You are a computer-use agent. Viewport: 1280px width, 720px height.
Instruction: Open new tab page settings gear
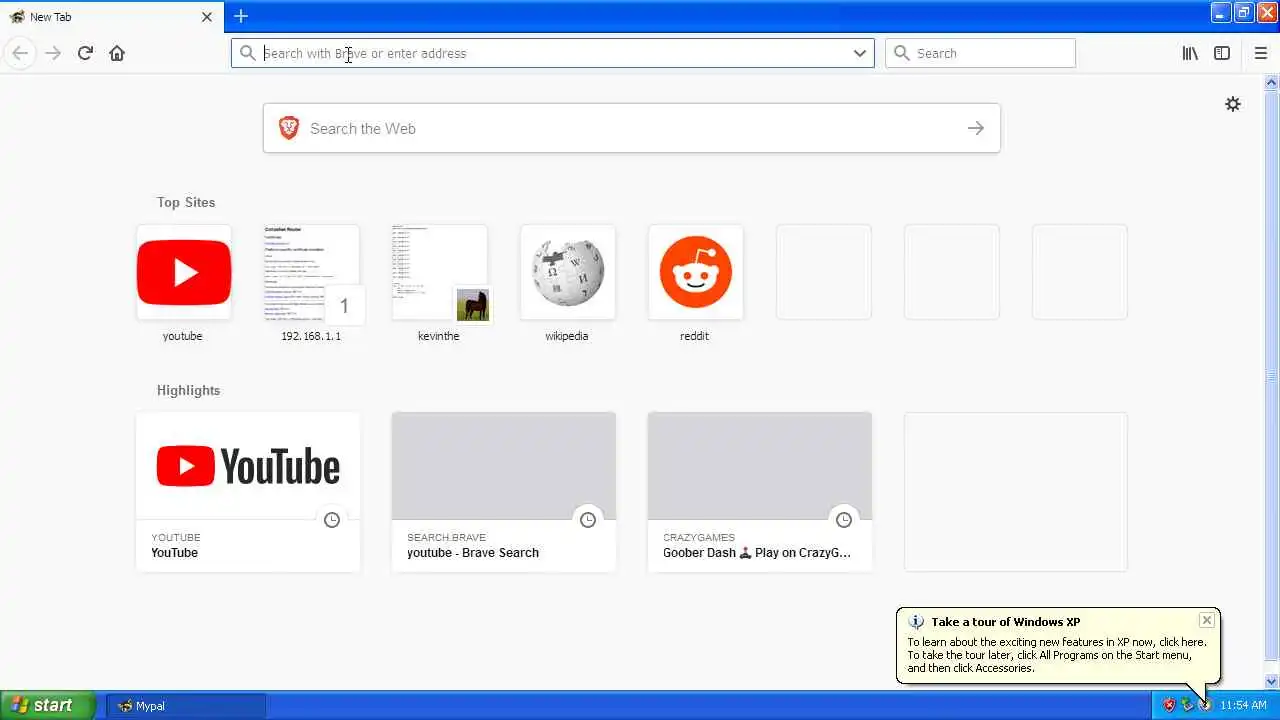(1233, 104)
